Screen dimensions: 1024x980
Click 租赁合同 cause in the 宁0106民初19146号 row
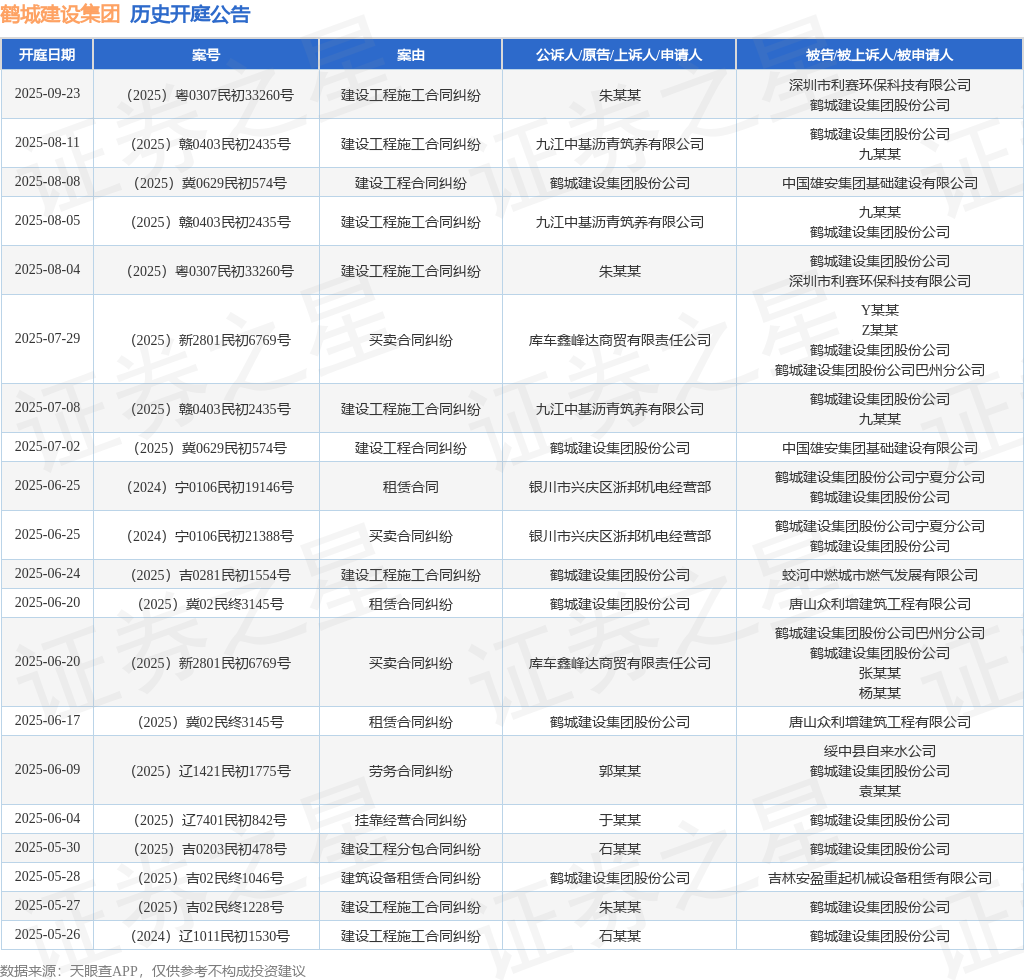click(x=411, y=487)
